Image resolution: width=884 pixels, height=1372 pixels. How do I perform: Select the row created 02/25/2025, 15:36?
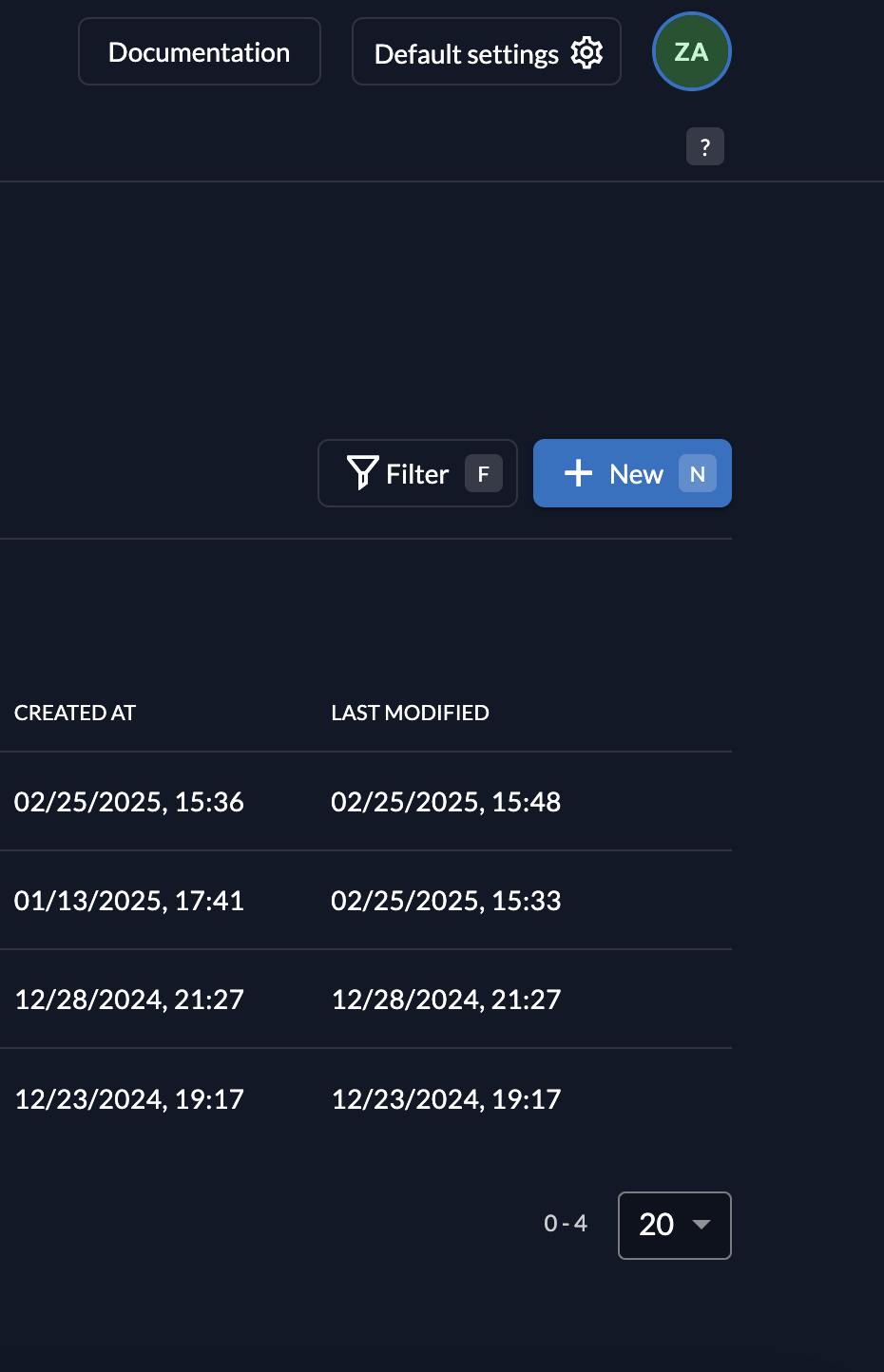[129, 802]
